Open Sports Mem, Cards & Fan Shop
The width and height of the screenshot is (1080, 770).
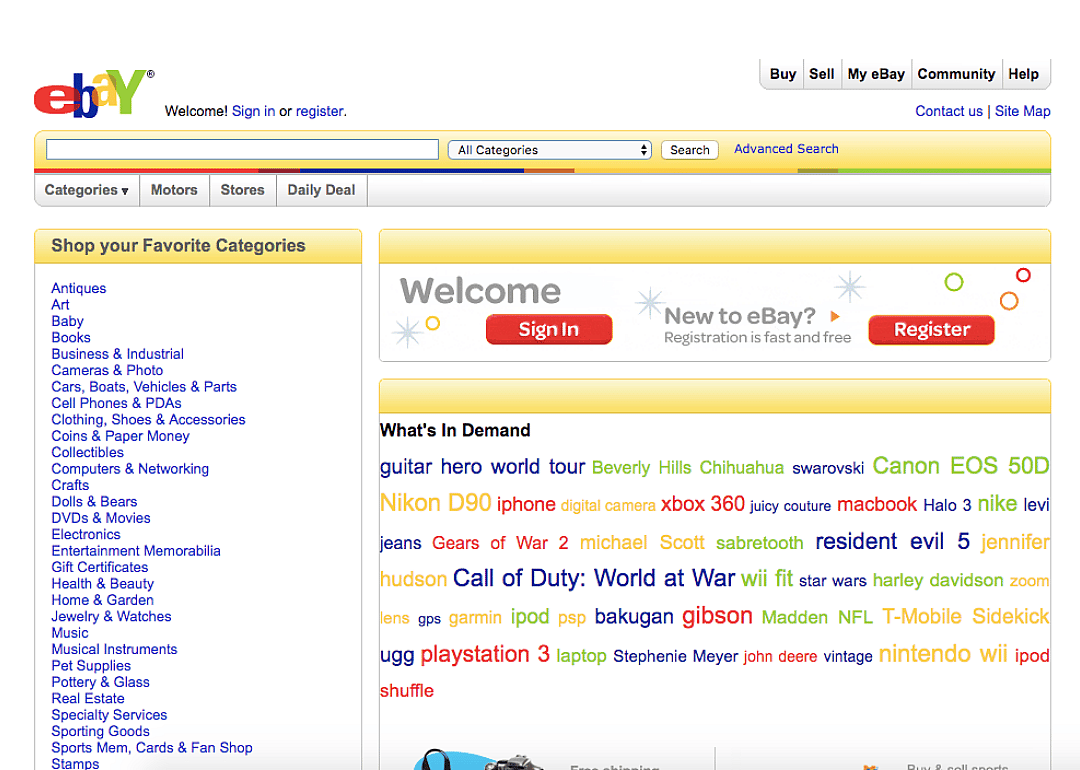click(152, 748)
